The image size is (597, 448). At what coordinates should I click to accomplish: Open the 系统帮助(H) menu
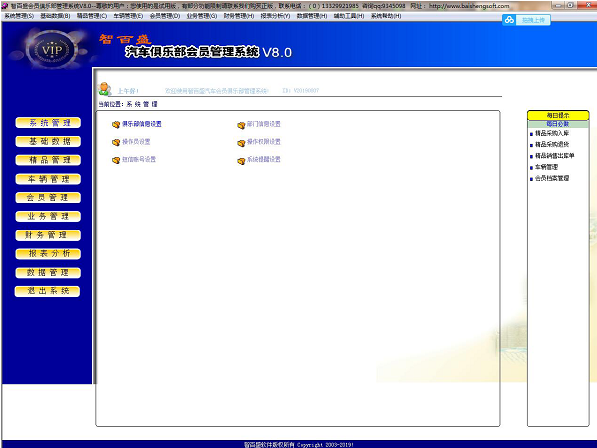click(x=386, y=16)
